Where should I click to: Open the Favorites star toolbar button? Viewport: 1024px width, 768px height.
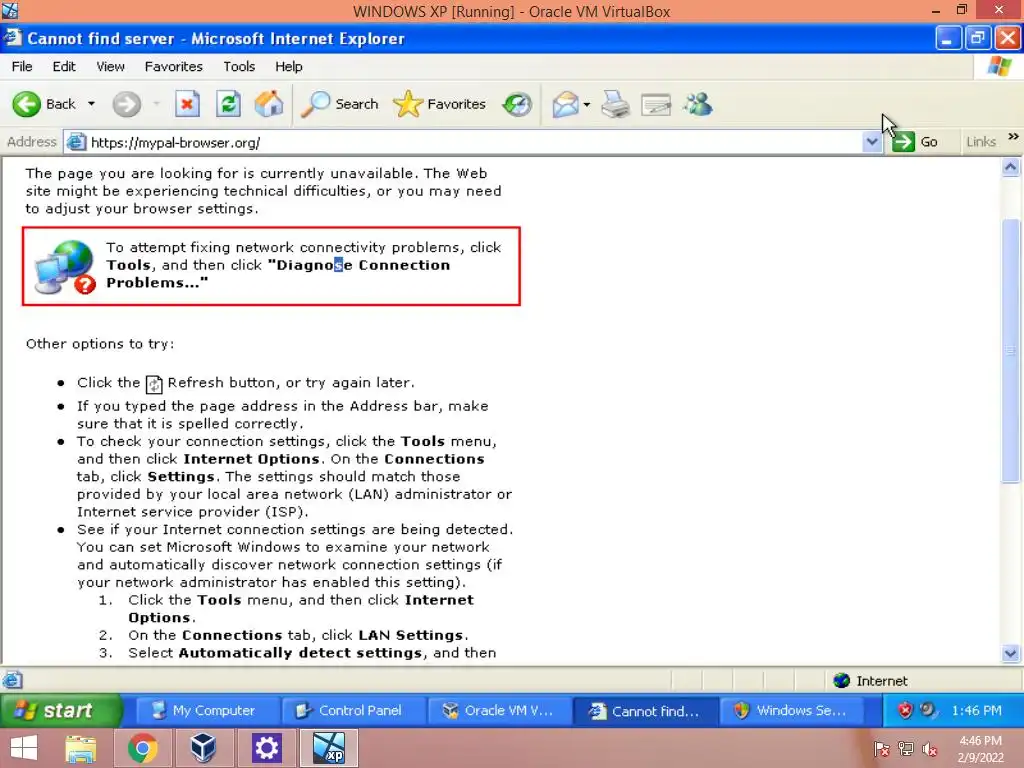(x=440, y=104)
